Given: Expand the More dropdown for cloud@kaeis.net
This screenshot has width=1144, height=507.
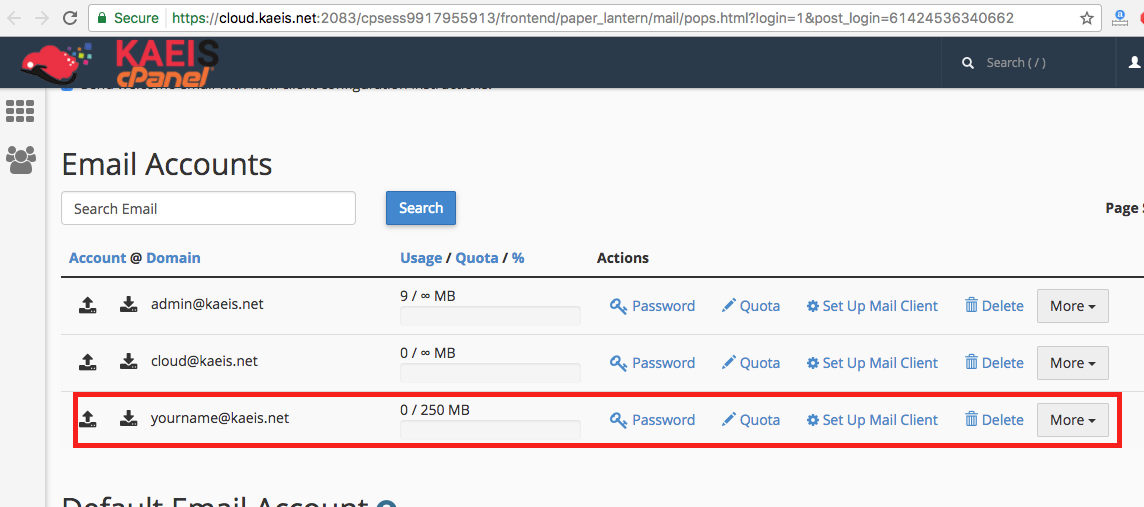Looking at the screenshot, I should pyautogui.click(x=1072, y=363).
